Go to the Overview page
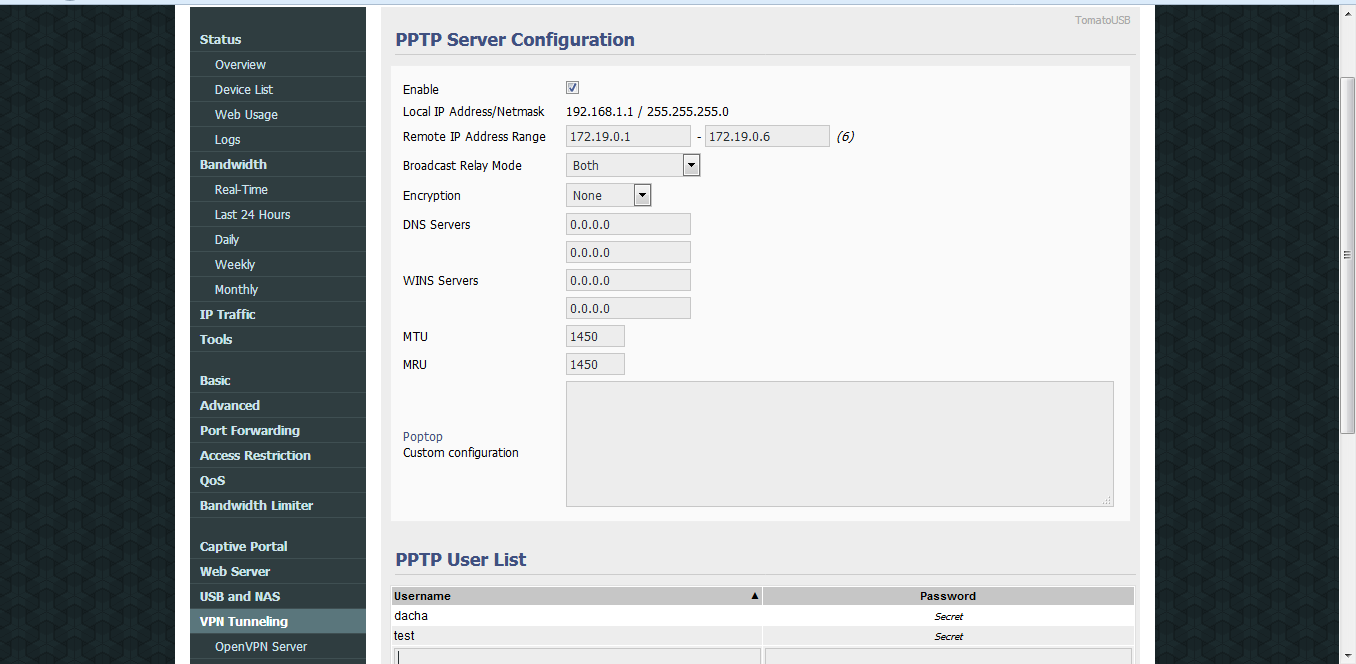 278,64
